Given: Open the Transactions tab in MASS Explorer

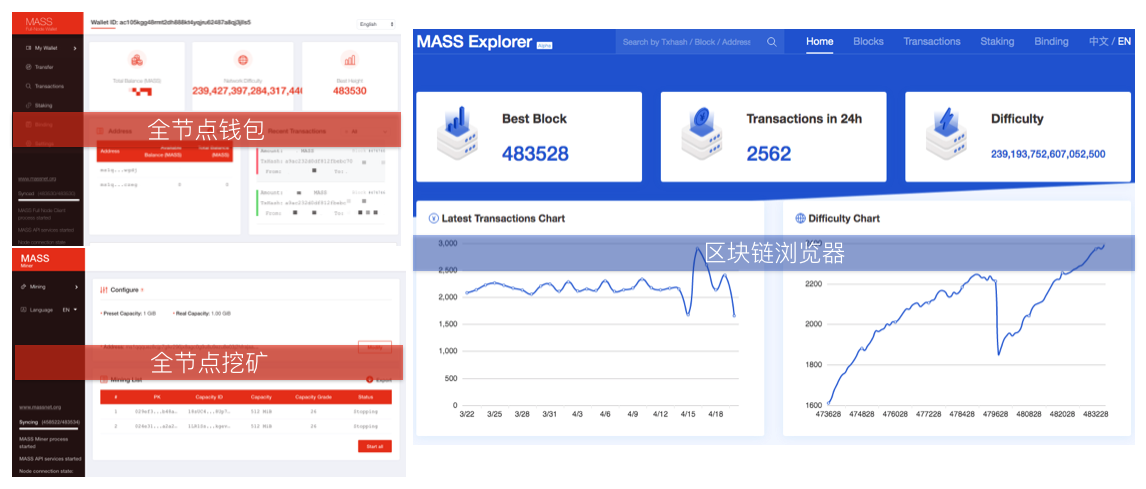Looking at the screenshot, I should (932, 42).
